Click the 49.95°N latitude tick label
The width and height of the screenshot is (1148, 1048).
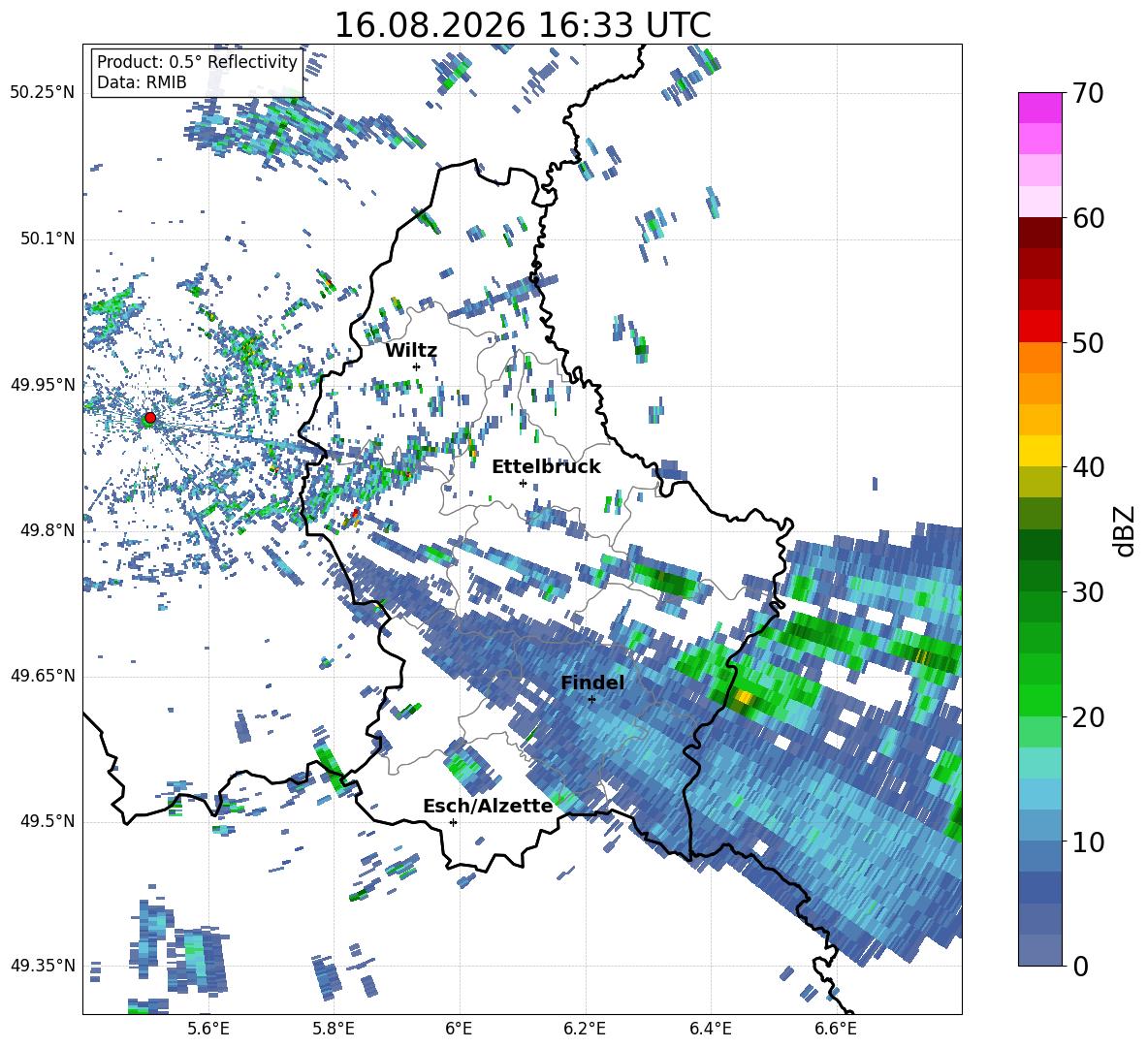point(43,385)
